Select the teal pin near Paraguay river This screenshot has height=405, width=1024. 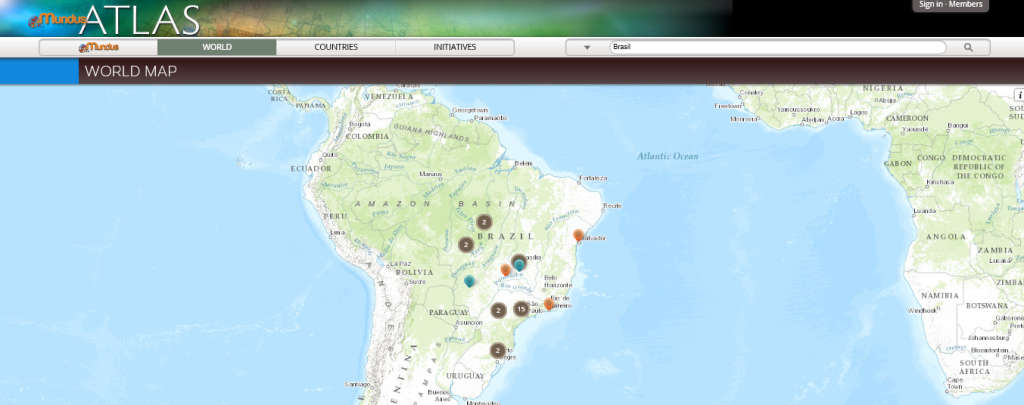click(x=469, y=281)
